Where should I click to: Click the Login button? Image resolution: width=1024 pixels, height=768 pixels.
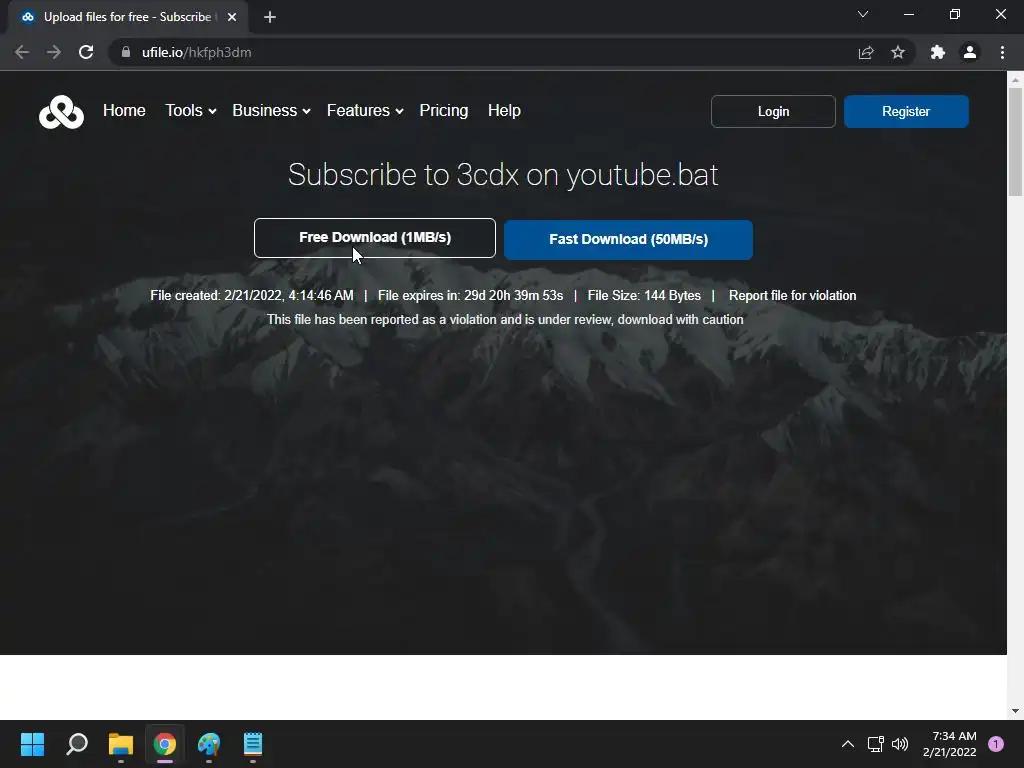[x=773, y=112]
